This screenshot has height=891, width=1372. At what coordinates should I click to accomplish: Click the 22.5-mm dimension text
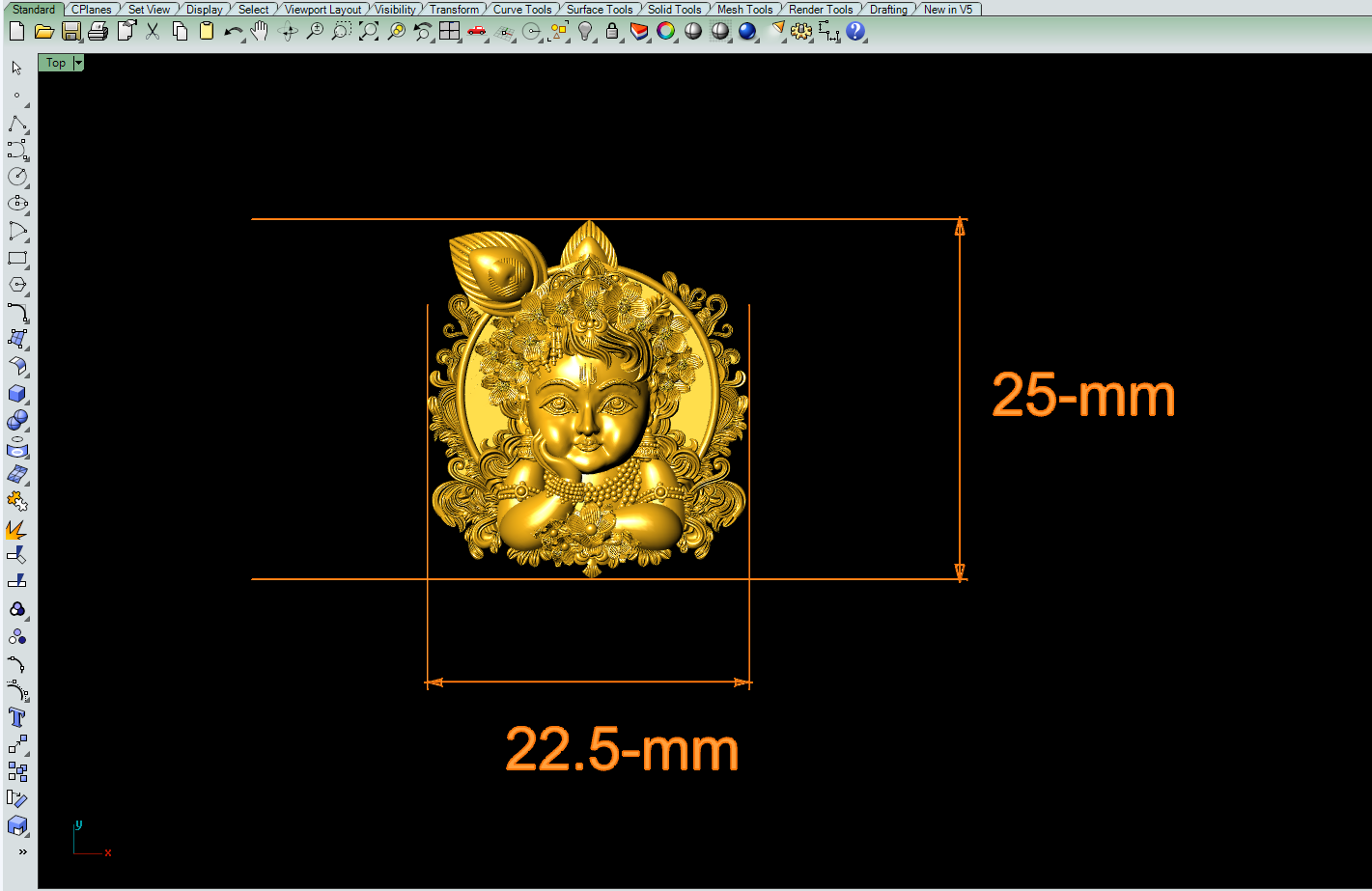[622, 749]
